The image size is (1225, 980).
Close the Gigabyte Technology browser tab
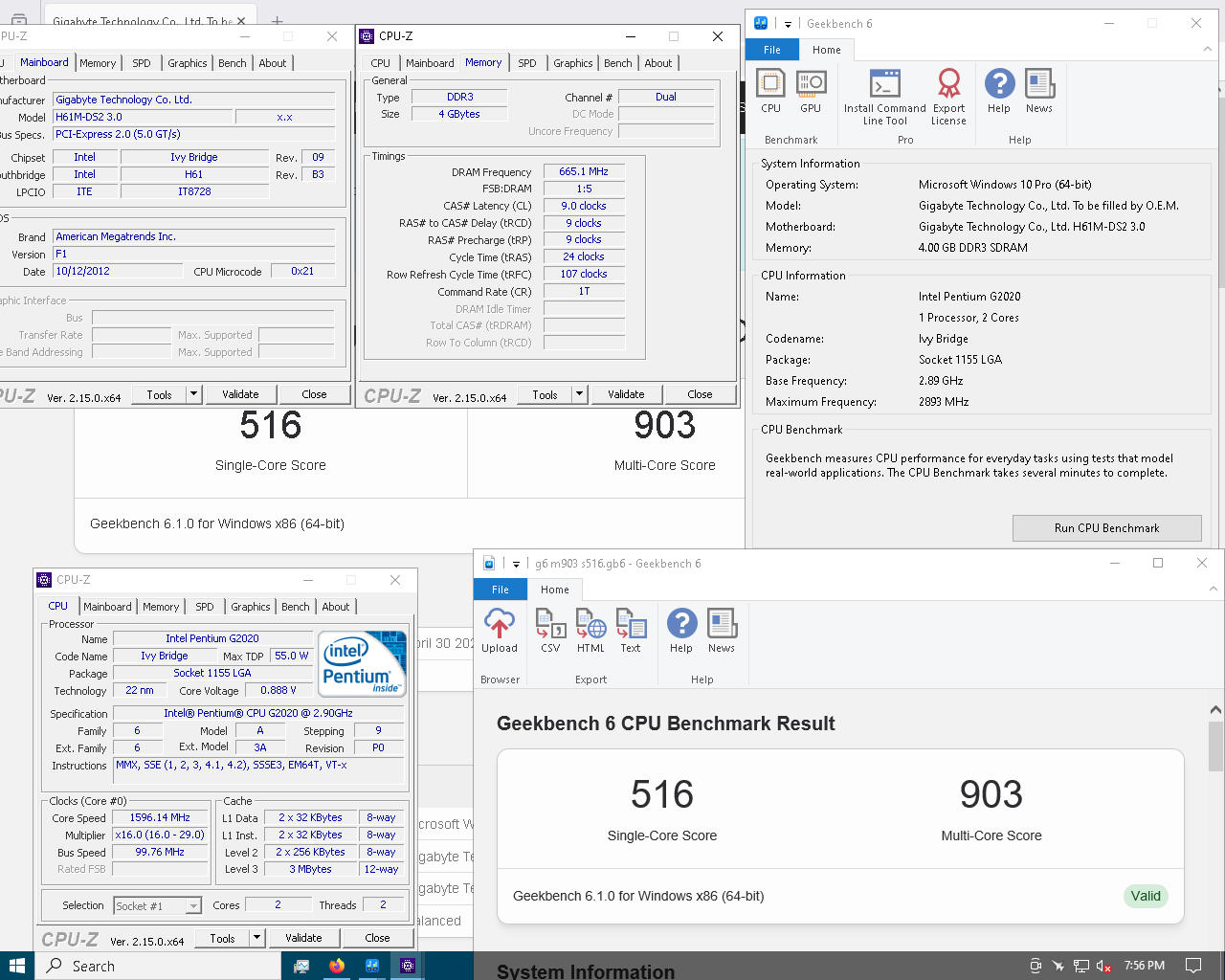[240, 20]
